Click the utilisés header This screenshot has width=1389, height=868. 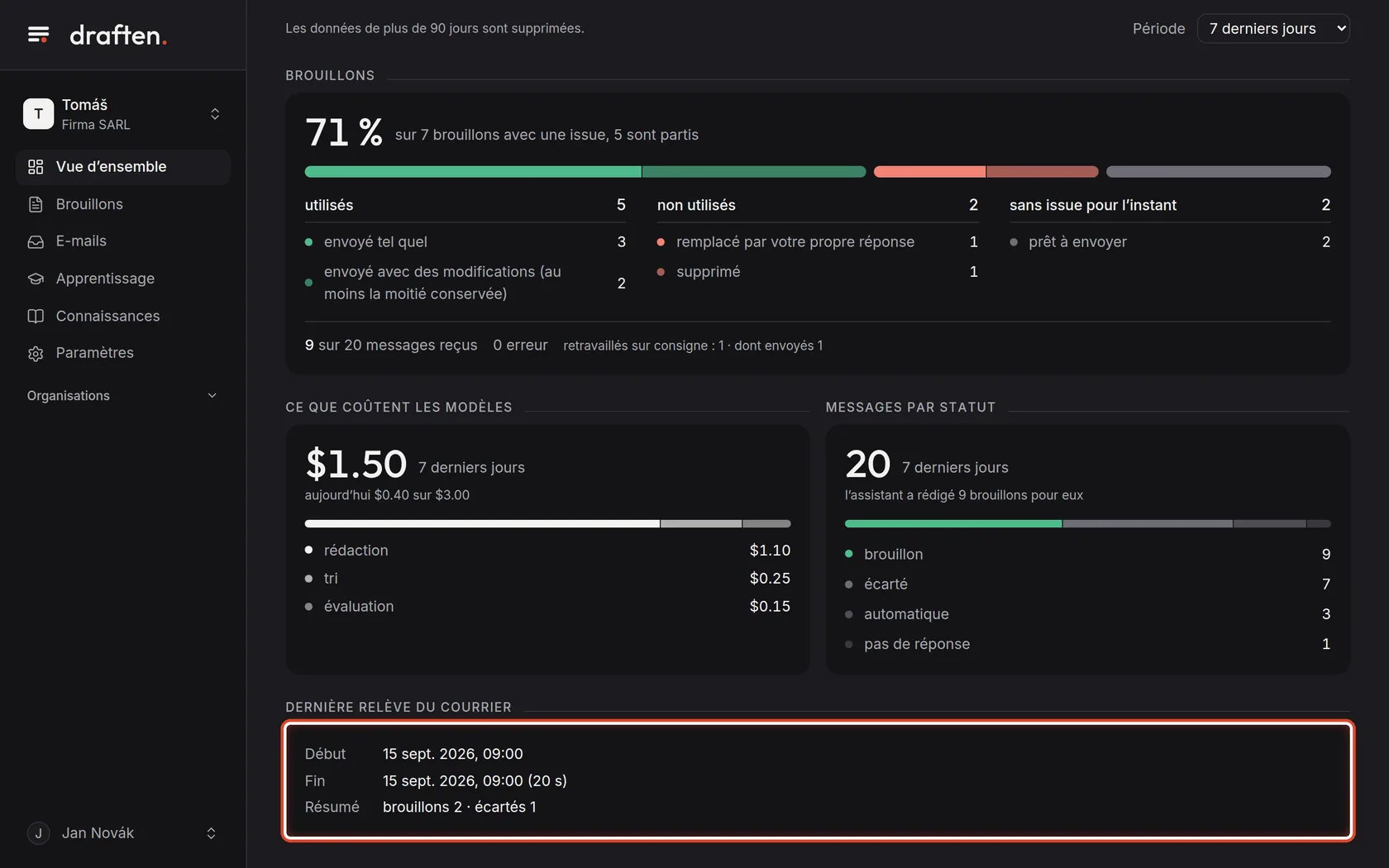coord(465,205)
